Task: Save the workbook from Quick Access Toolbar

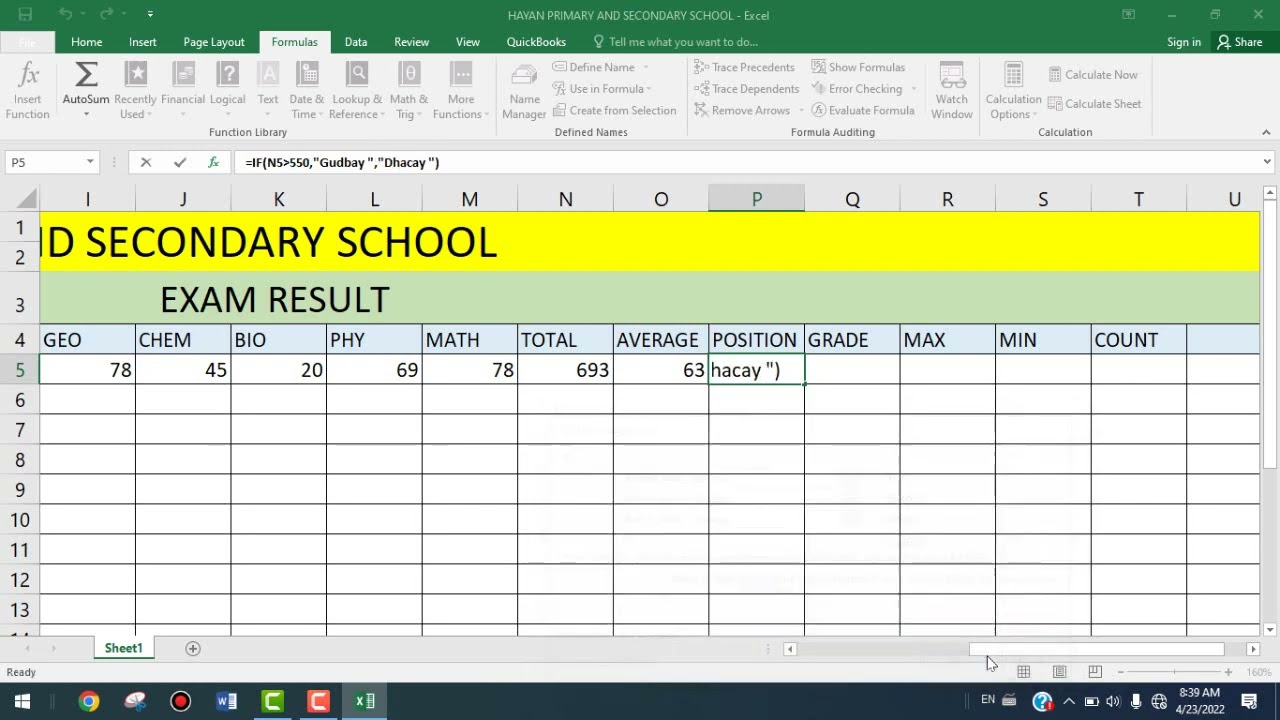Action: tap(25, 14)
